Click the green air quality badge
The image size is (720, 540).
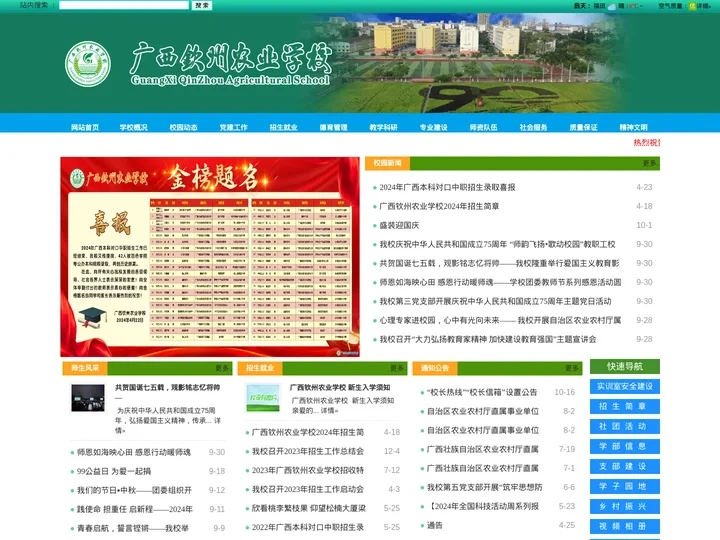point(692,6)
